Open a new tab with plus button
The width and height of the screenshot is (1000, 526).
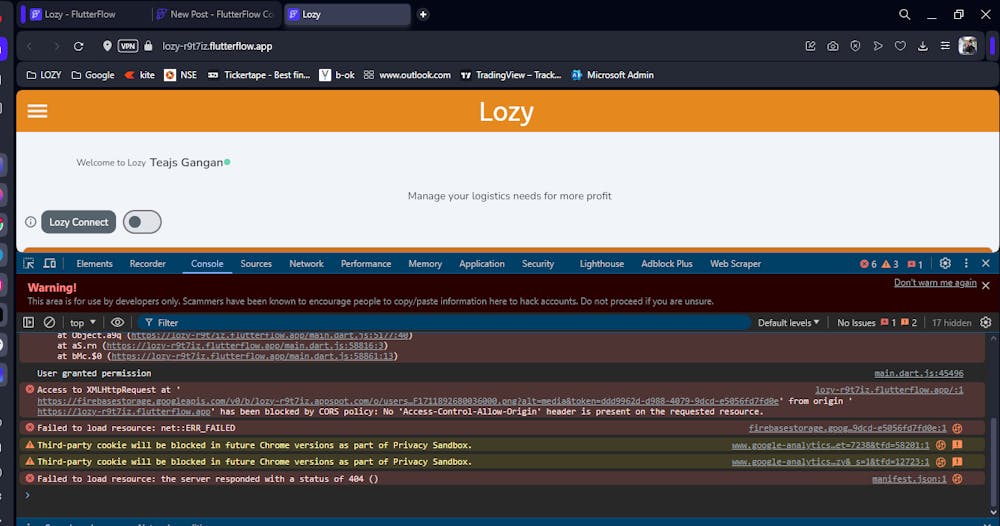point(423,14)
